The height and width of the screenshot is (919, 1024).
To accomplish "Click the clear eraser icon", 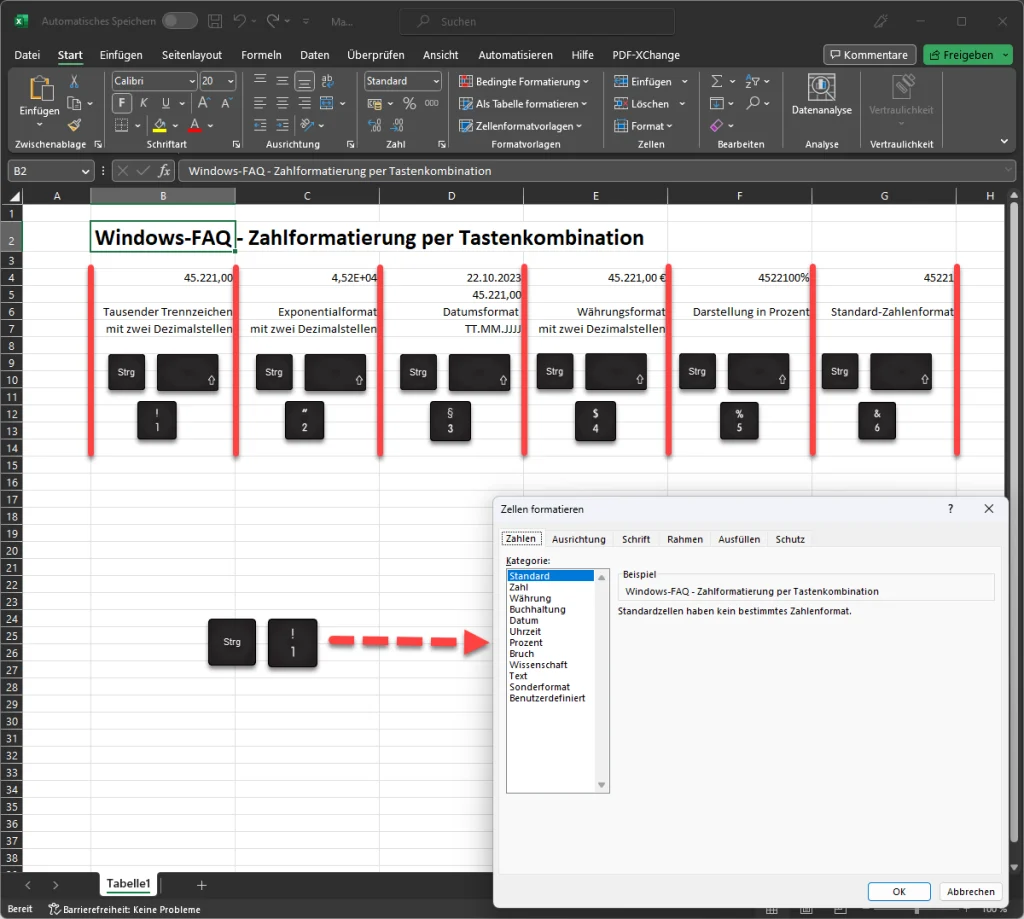I will 716,125.
